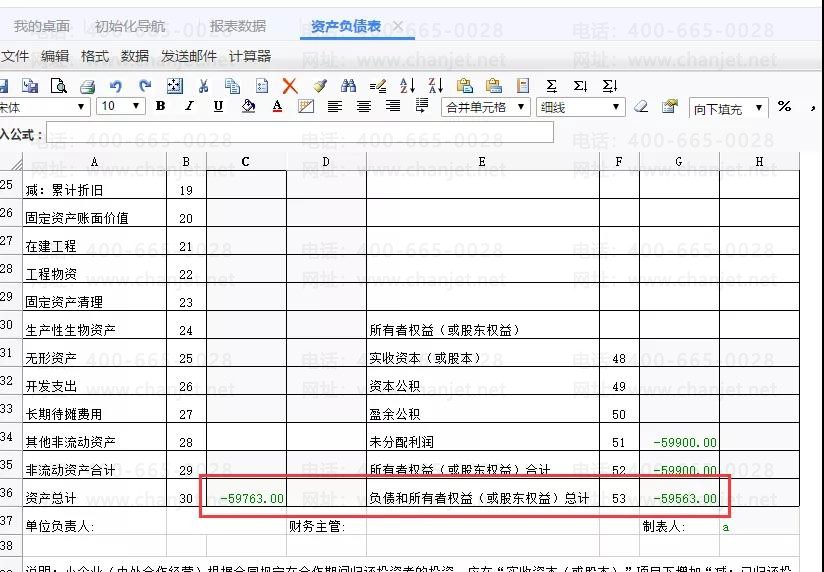Image resolution: width=824 pixels, height=572 pixels.
Task: Open the 计算器 menu
Action: (250, 56)
